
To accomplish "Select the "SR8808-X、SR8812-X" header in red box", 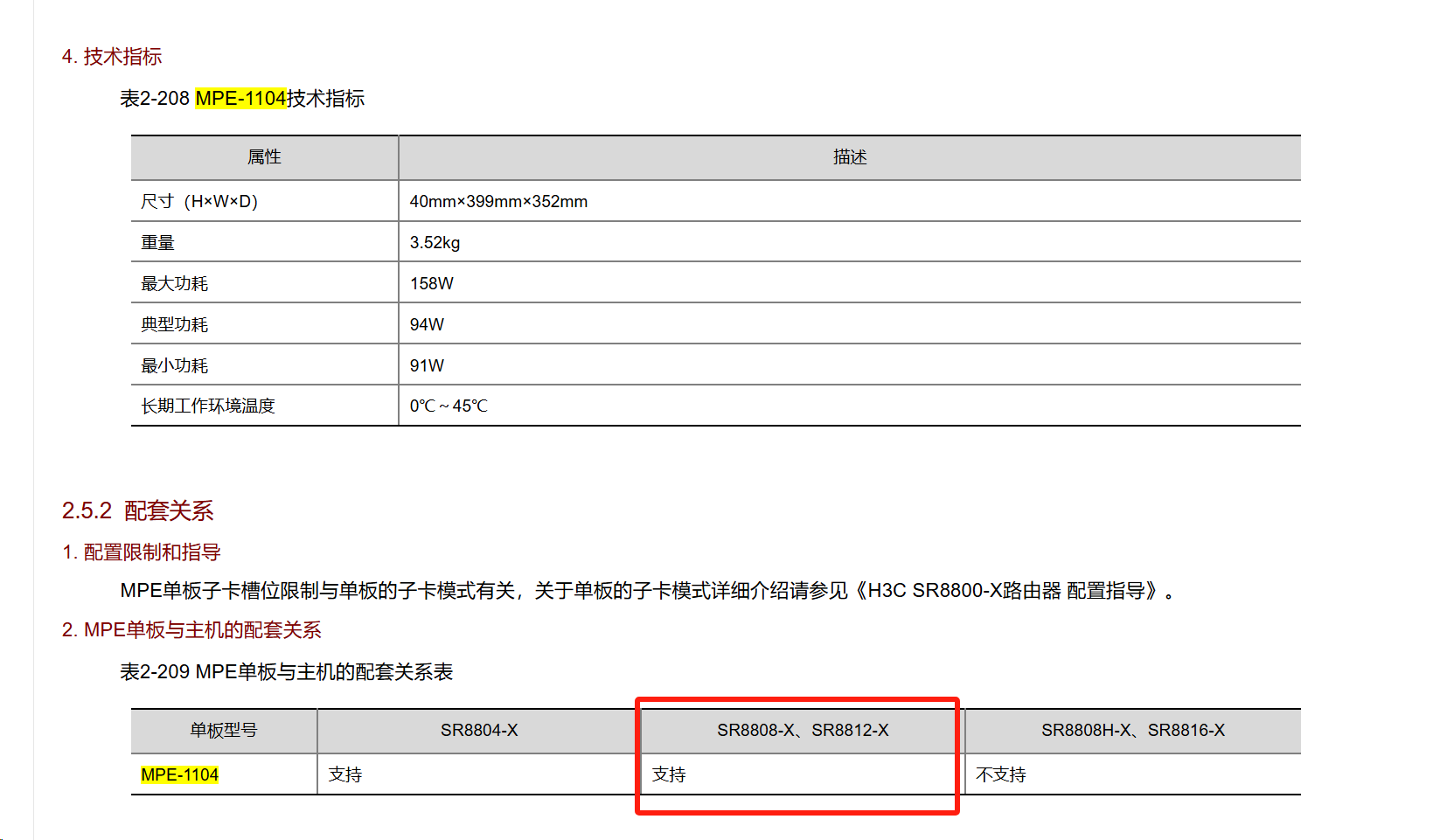I will 803,731.
